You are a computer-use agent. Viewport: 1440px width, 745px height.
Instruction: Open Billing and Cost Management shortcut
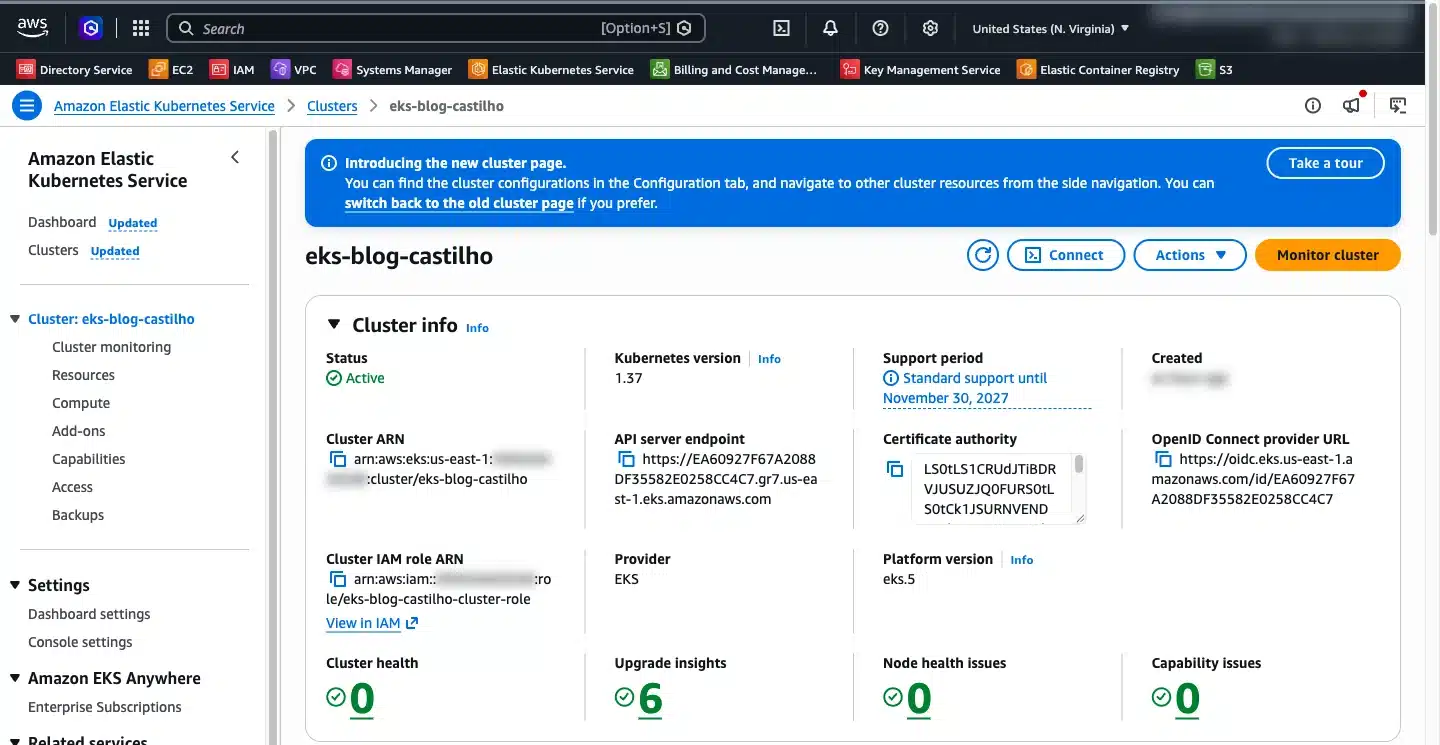734,70
